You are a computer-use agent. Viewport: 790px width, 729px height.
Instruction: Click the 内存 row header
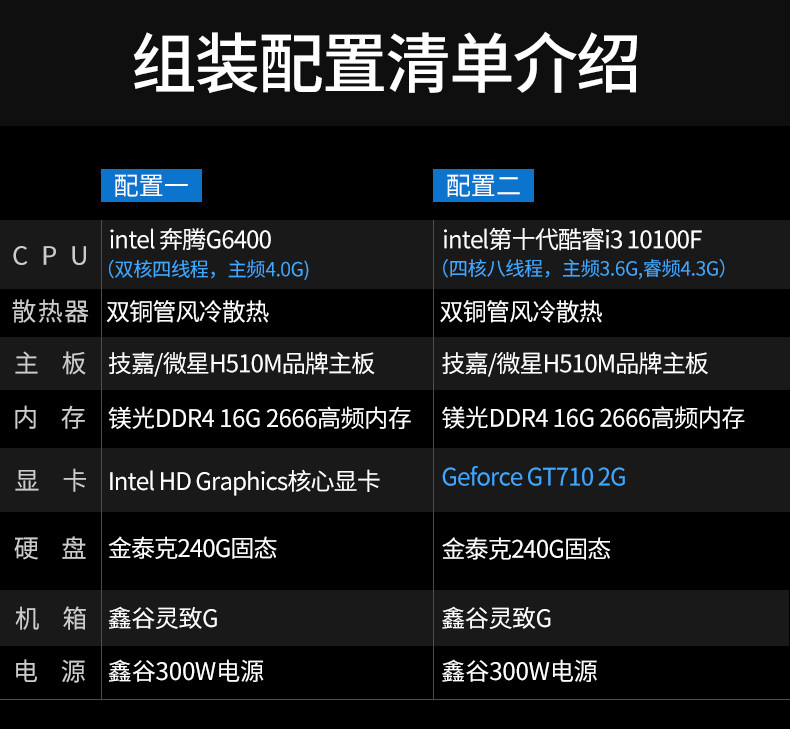point(50,418)
